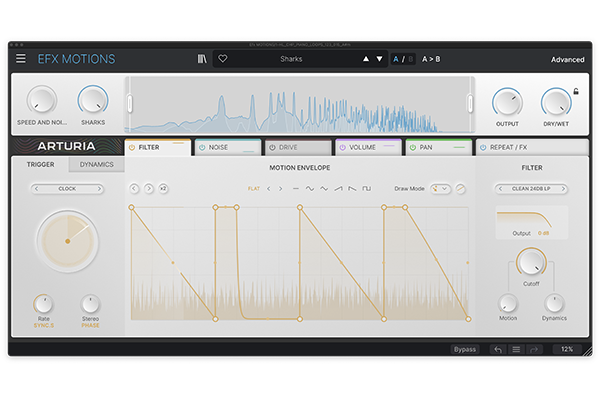
Task: Click the Cutoff knob
Action: pos(531,263)
